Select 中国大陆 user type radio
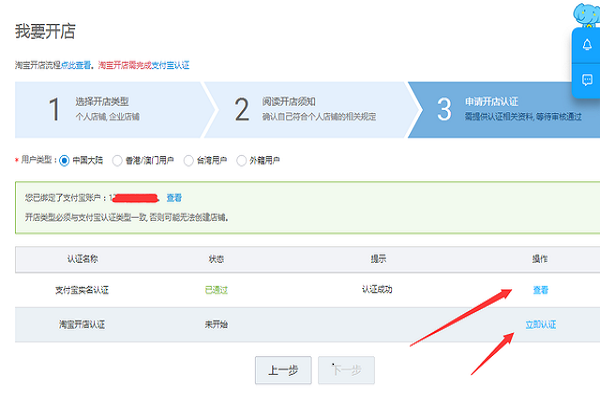600x400 pixels. pos(64,160)
